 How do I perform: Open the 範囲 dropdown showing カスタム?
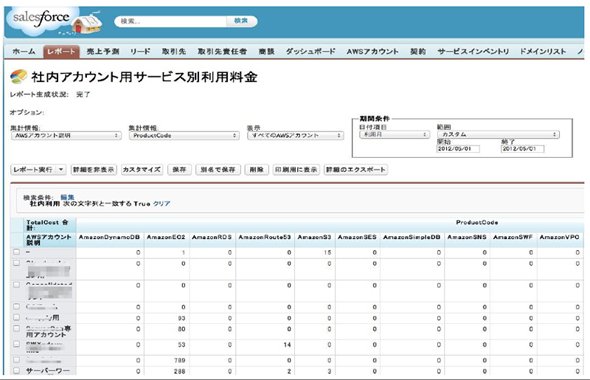point(498,134)
